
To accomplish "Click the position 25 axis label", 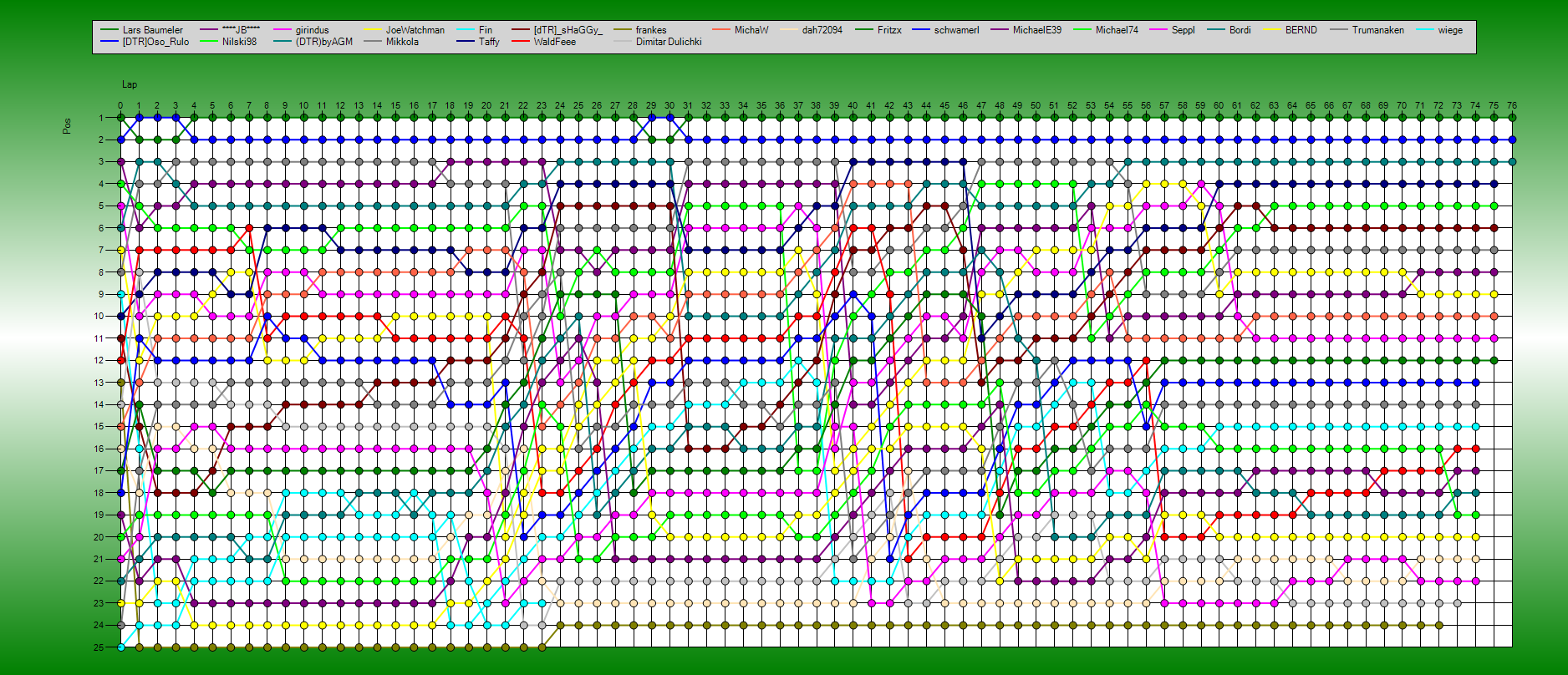I will (99, 647).
